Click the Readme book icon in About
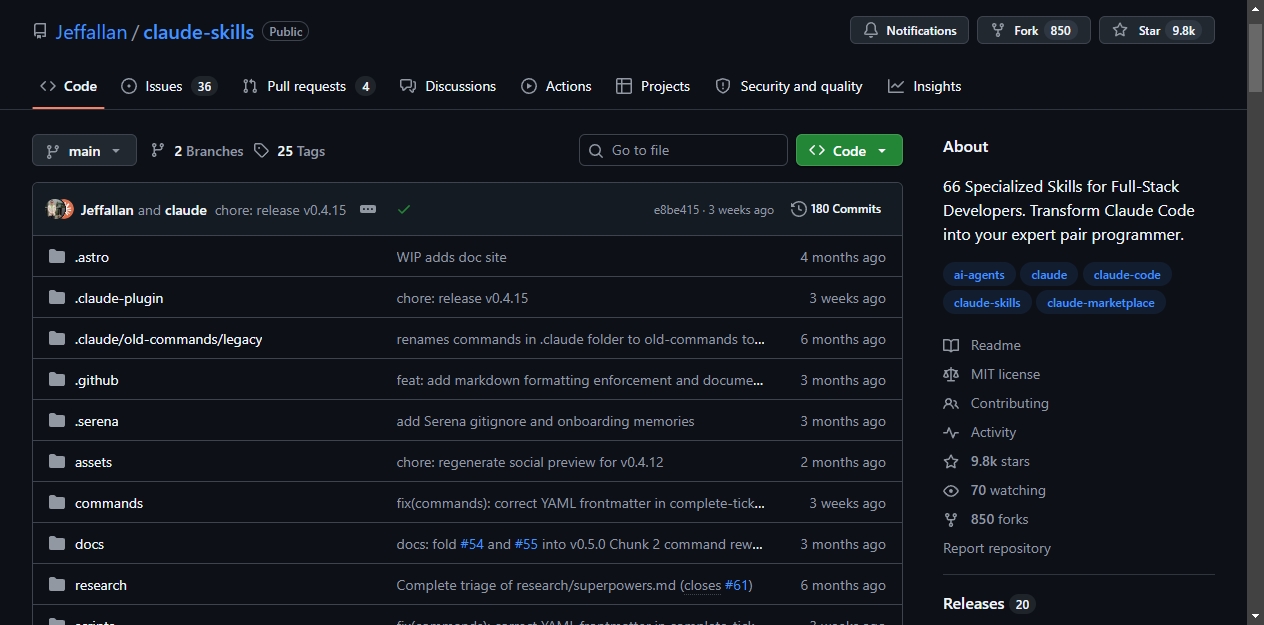 pyautogui.click(x=951, y=345)
